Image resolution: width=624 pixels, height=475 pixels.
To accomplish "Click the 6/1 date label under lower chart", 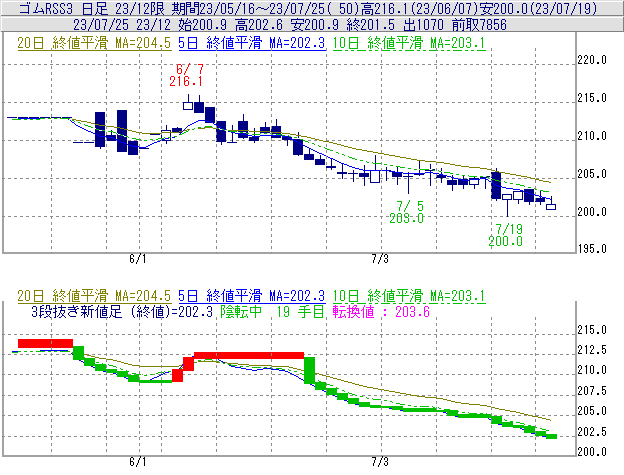I will [138, 462].
